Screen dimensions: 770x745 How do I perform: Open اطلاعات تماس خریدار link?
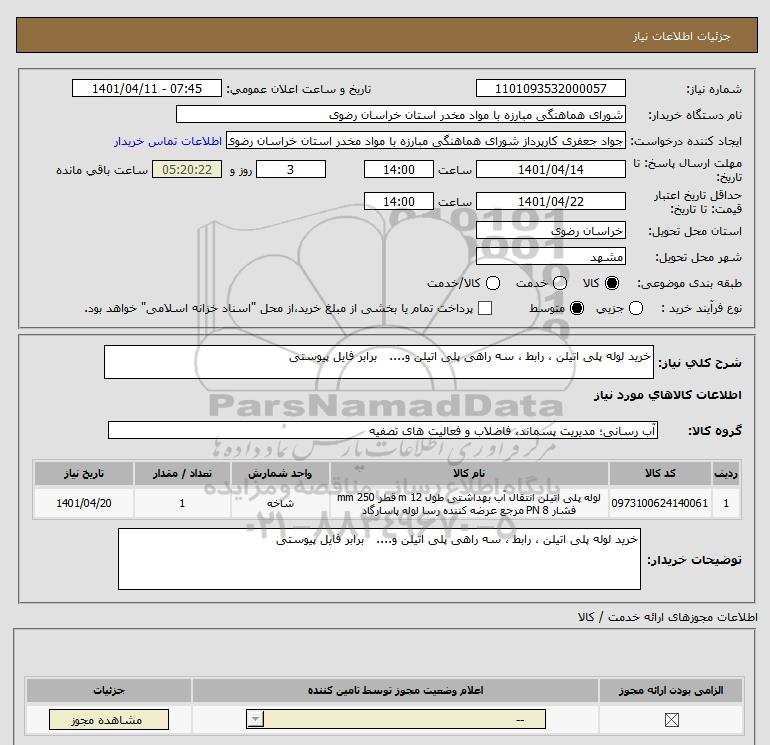(x=168, y=141)
